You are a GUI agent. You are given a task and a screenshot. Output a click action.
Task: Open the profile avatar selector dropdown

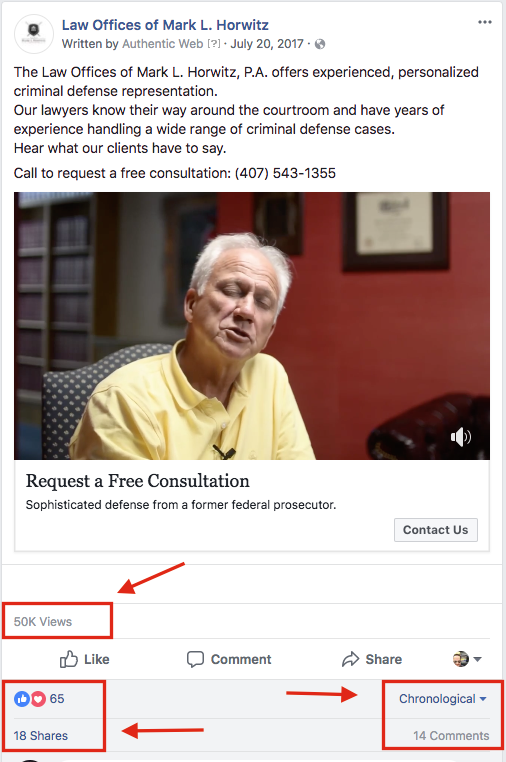coord(467,659)
